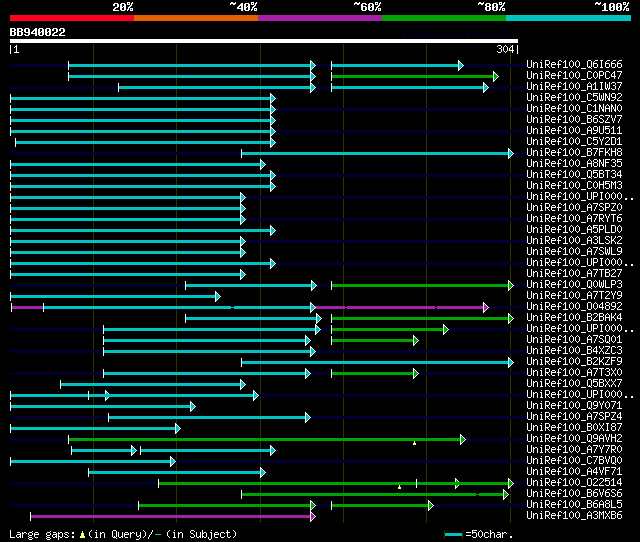Viewport: 640px width, 542px height.
Task: Click the white query sequence bar
Action: pos(264,41)
